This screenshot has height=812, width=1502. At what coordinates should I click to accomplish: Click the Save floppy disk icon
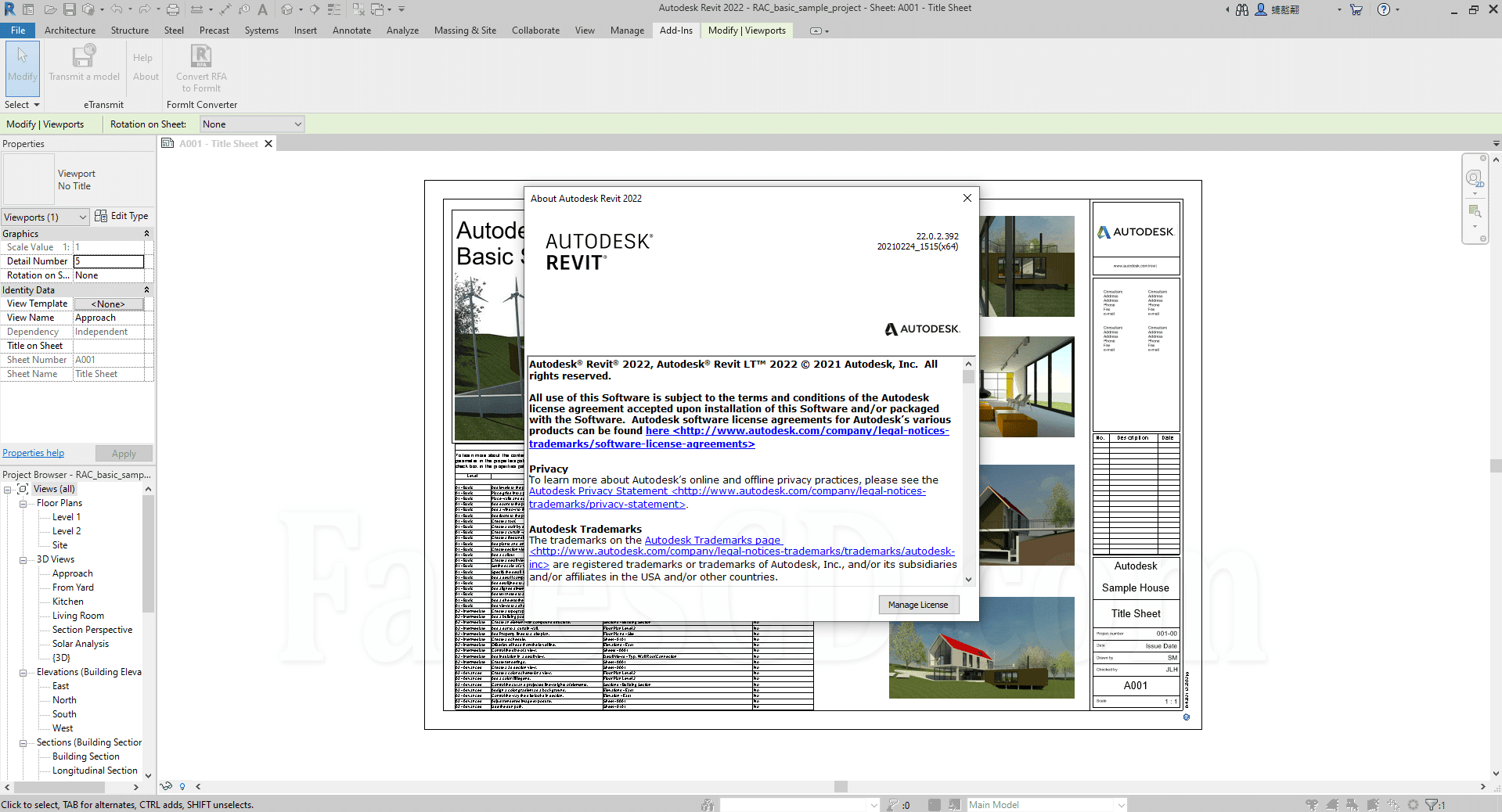70,9
